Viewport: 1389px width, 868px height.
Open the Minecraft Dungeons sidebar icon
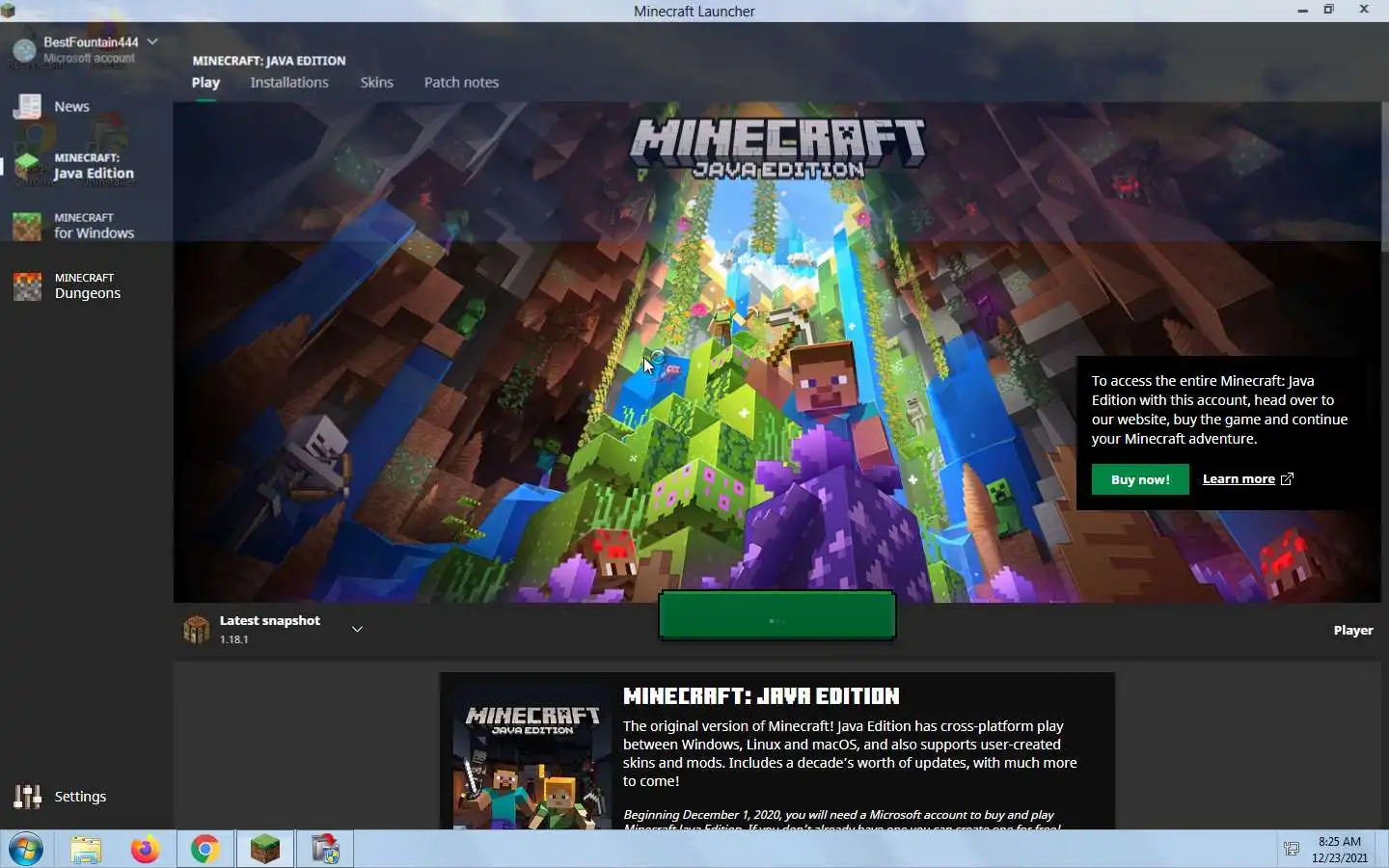[27, 285]
